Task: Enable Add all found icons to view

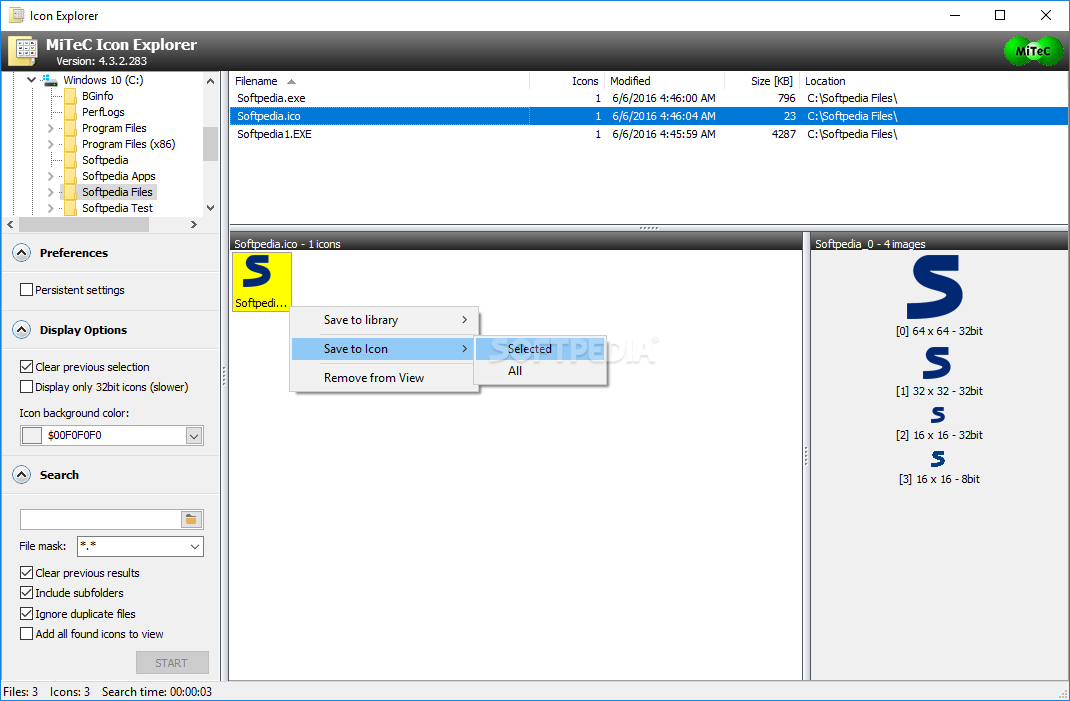Action: click(x=27, y=633)
